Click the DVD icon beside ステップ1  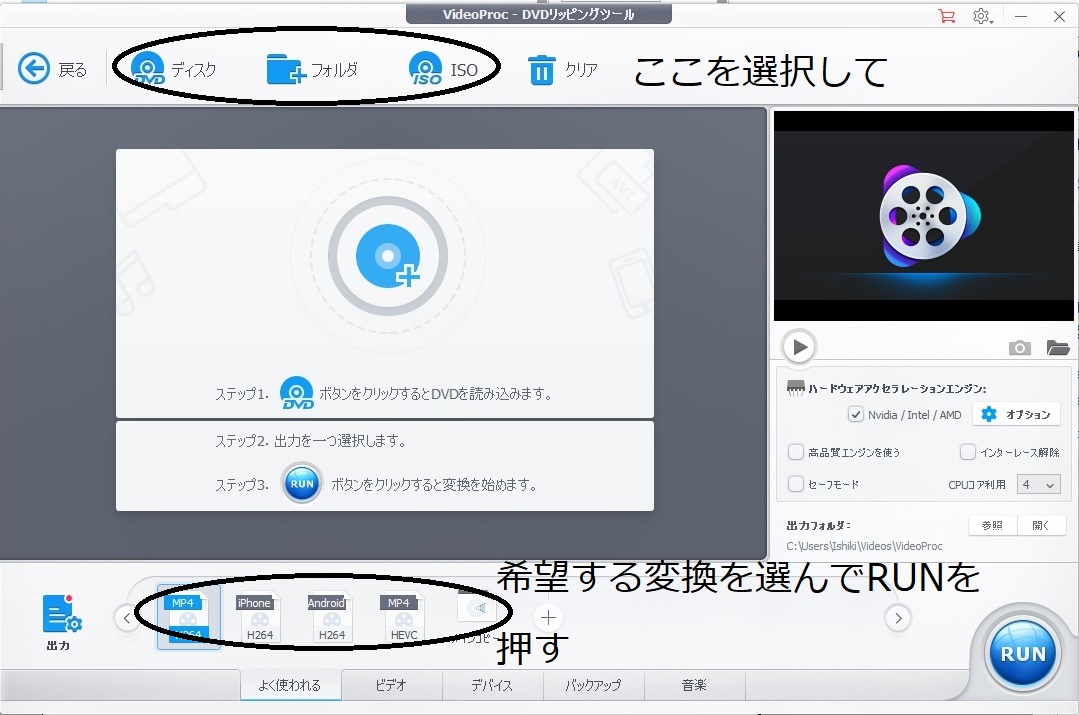[x=297, y=393]
